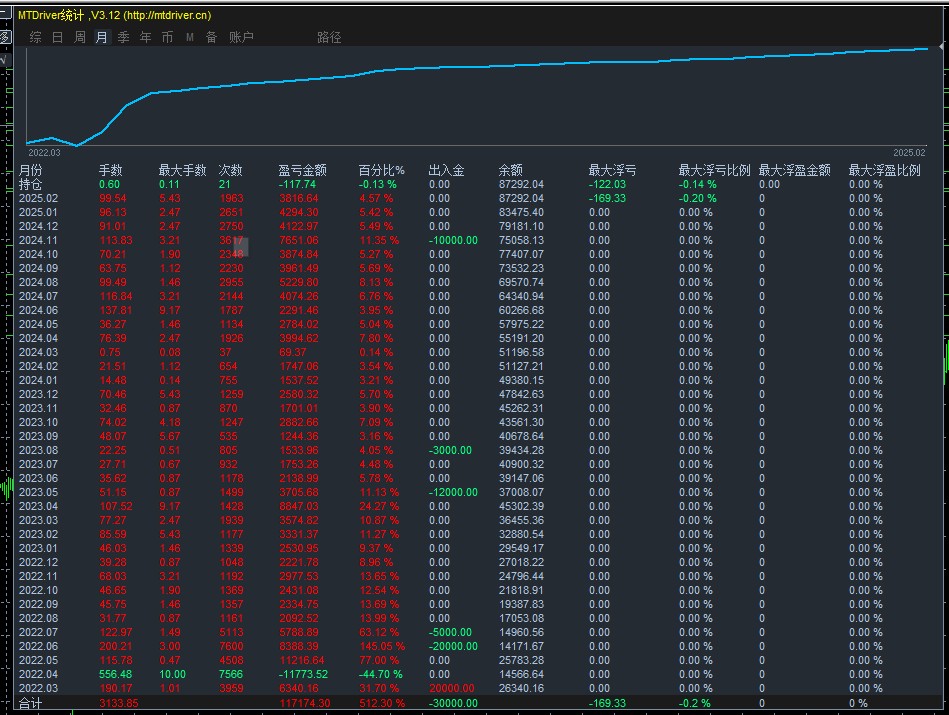
Task: Open the 备 notes tab
Action: click(211, 38)
